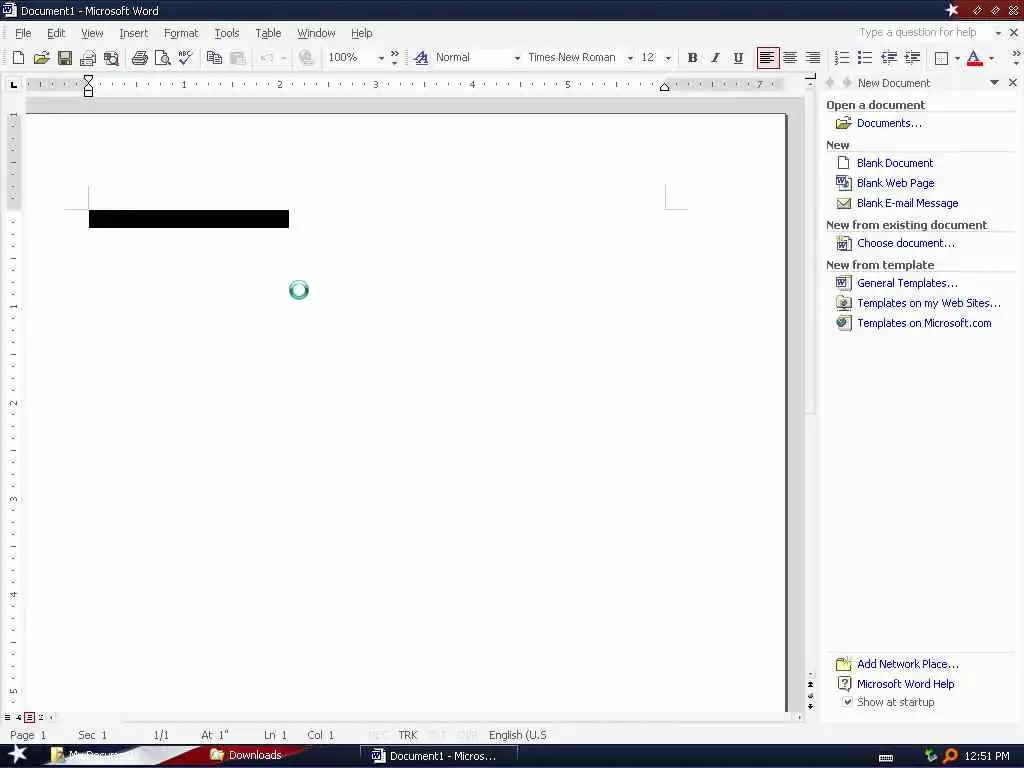This screenshot has width=1024, height=768.
Task: Open Microsoft Word Help link
Action: [x=905, y=684]
